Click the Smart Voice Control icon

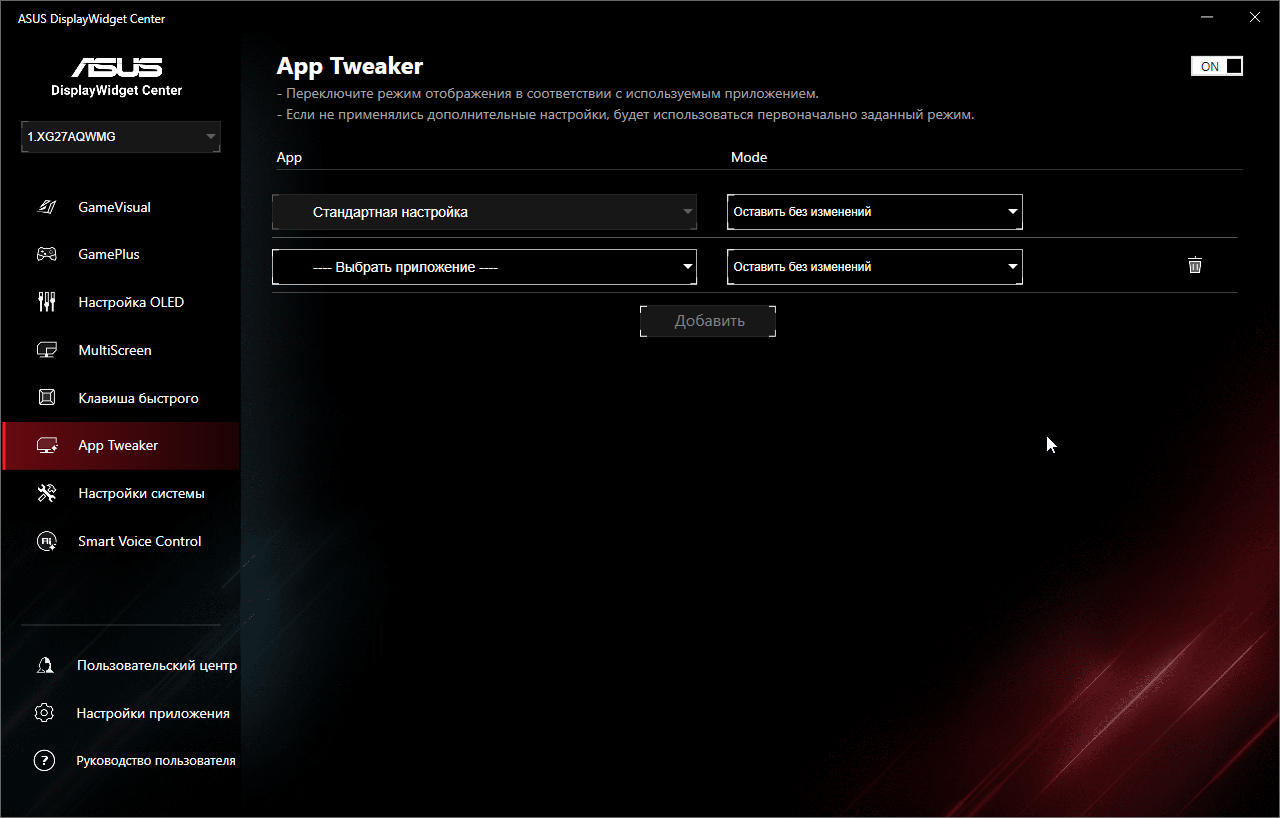pyautogui.click(x=46, y=541)
